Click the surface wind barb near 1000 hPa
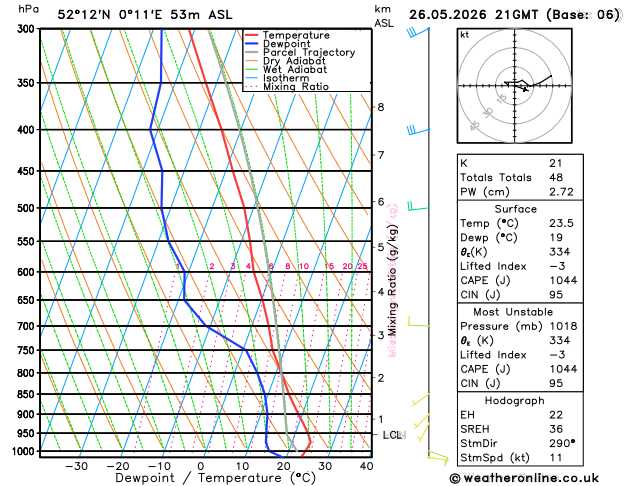629x486 pixels. (438, 457)
